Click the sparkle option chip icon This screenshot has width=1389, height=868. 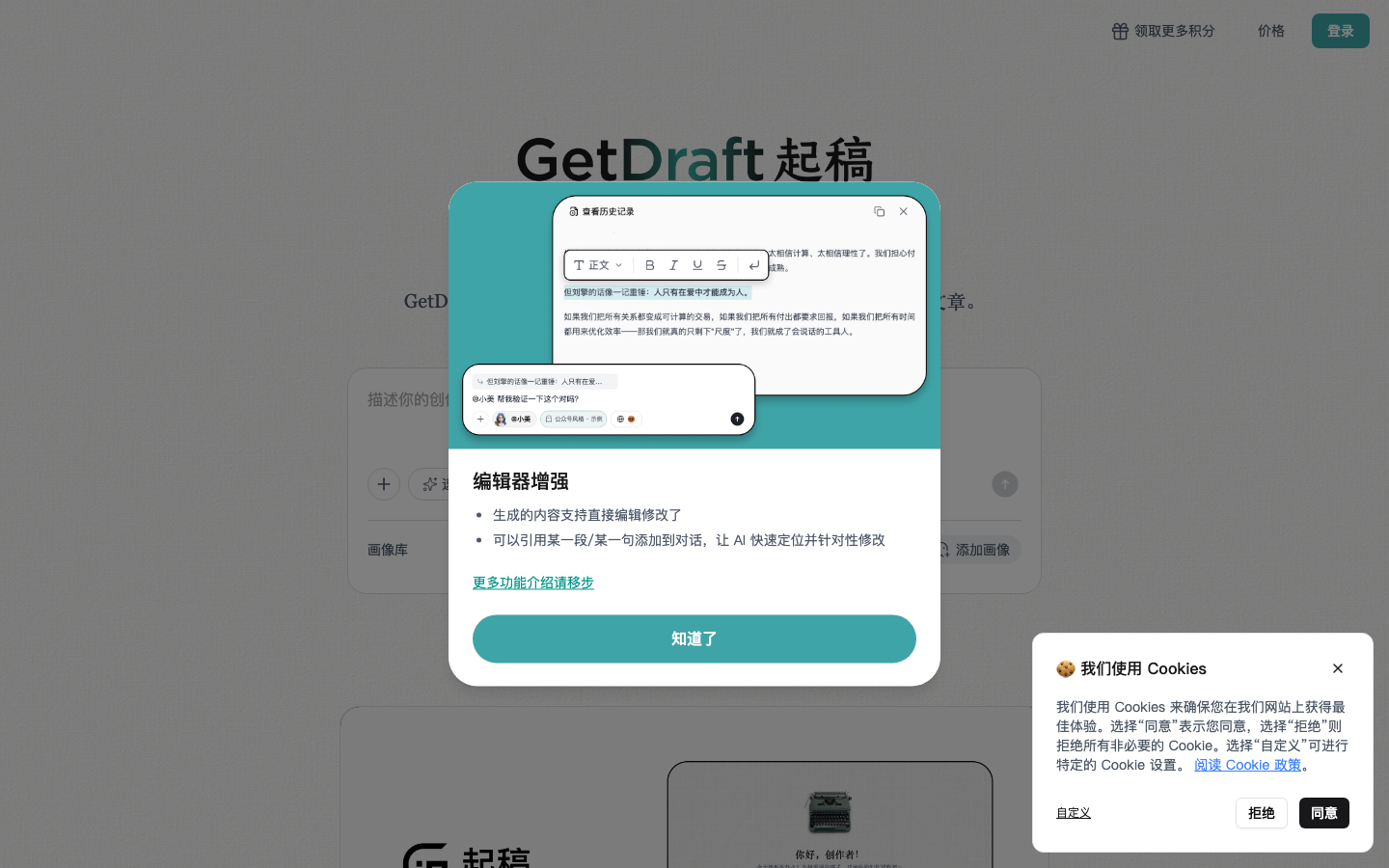pos(430,484)
